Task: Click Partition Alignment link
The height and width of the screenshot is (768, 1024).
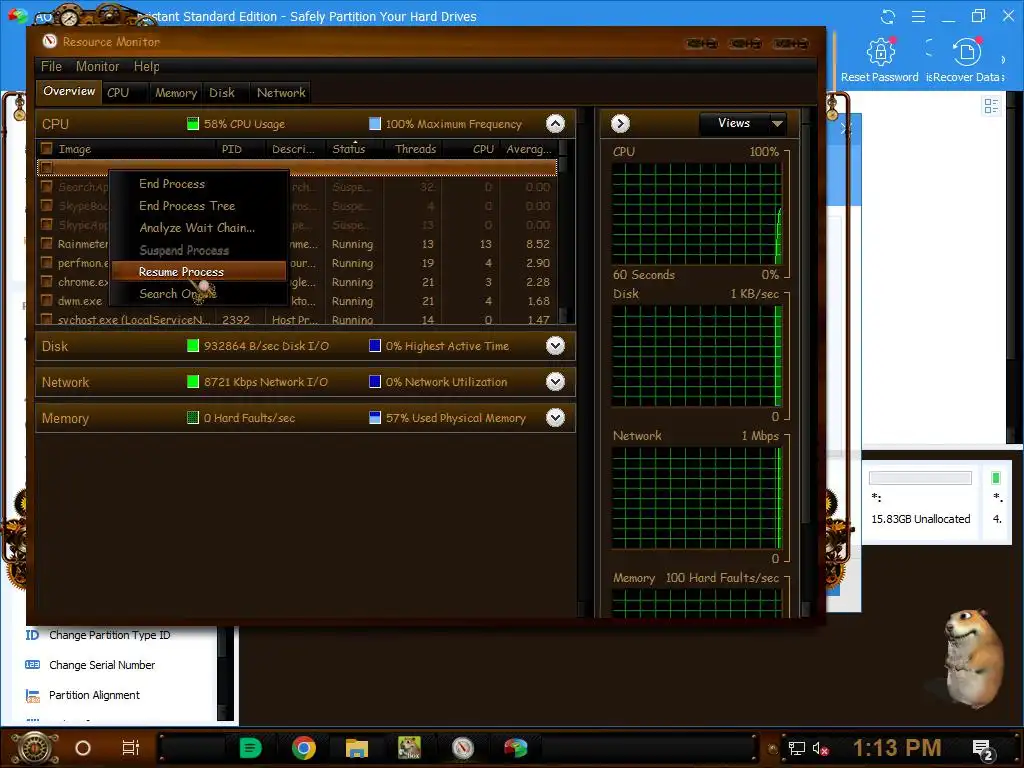Action: point(94,695)
